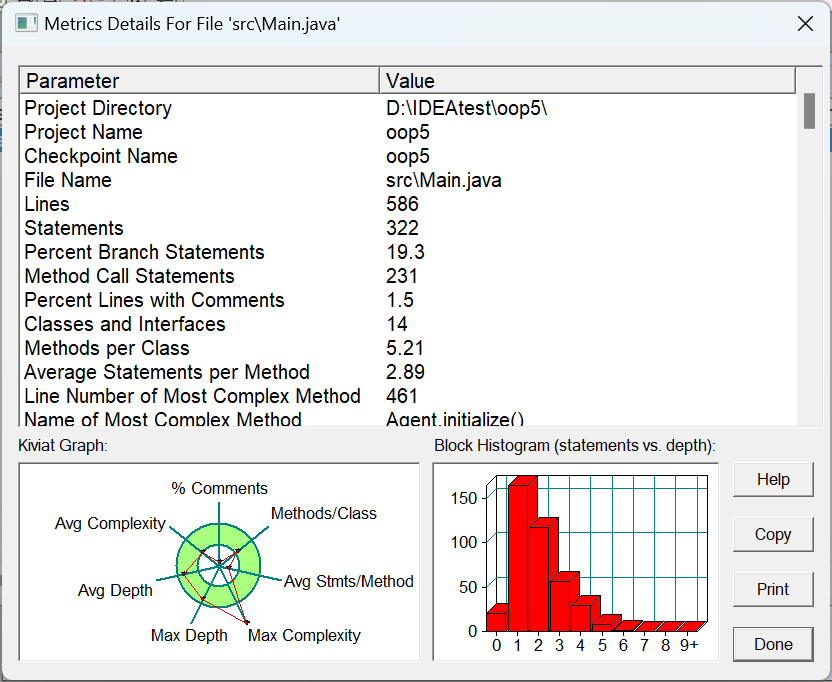Screen dimensions: 832x682
Task: Click the Agent.initialize() value
Action: tap(455, 419)
